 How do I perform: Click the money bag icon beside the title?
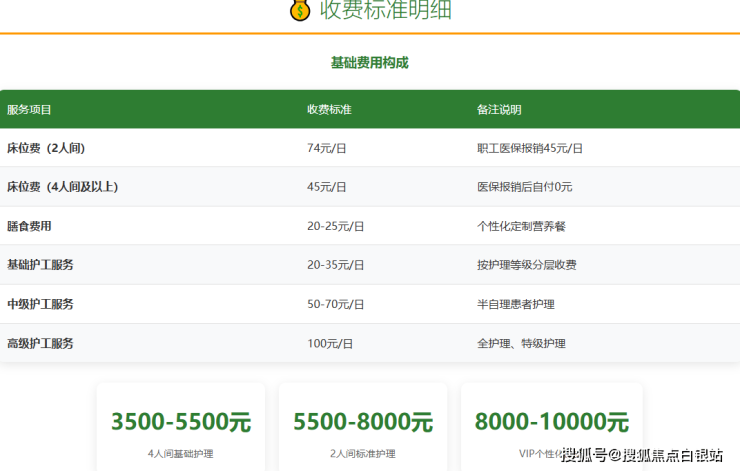pos(300,11)
